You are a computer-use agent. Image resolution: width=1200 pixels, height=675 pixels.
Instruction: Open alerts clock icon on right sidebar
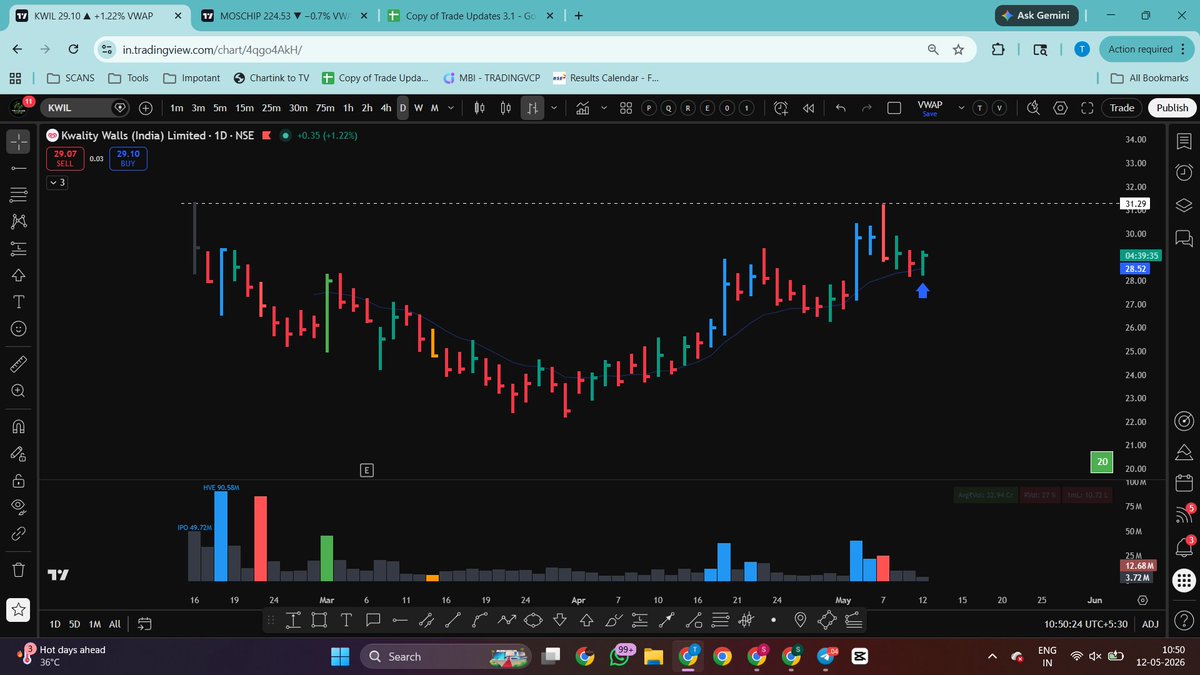1183,171
